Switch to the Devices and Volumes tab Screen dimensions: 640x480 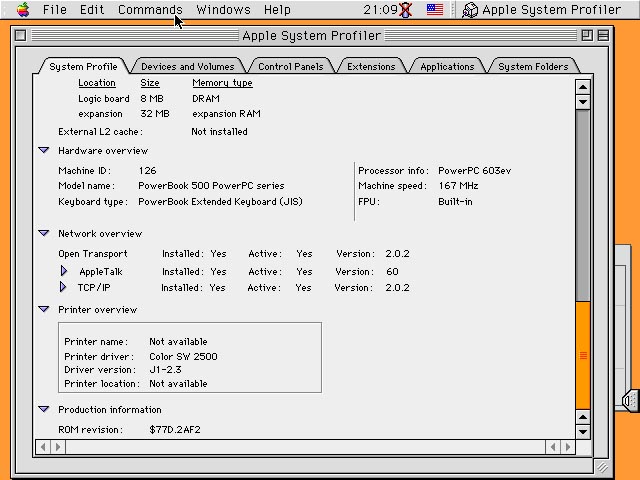(x=188, y=66)
